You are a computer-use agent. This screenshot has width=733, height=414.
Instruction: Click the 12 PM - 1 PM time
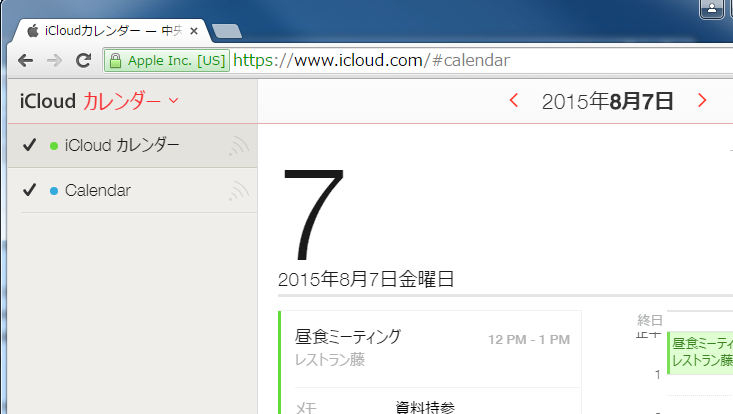pyautogui.click(x=529, y=340)
